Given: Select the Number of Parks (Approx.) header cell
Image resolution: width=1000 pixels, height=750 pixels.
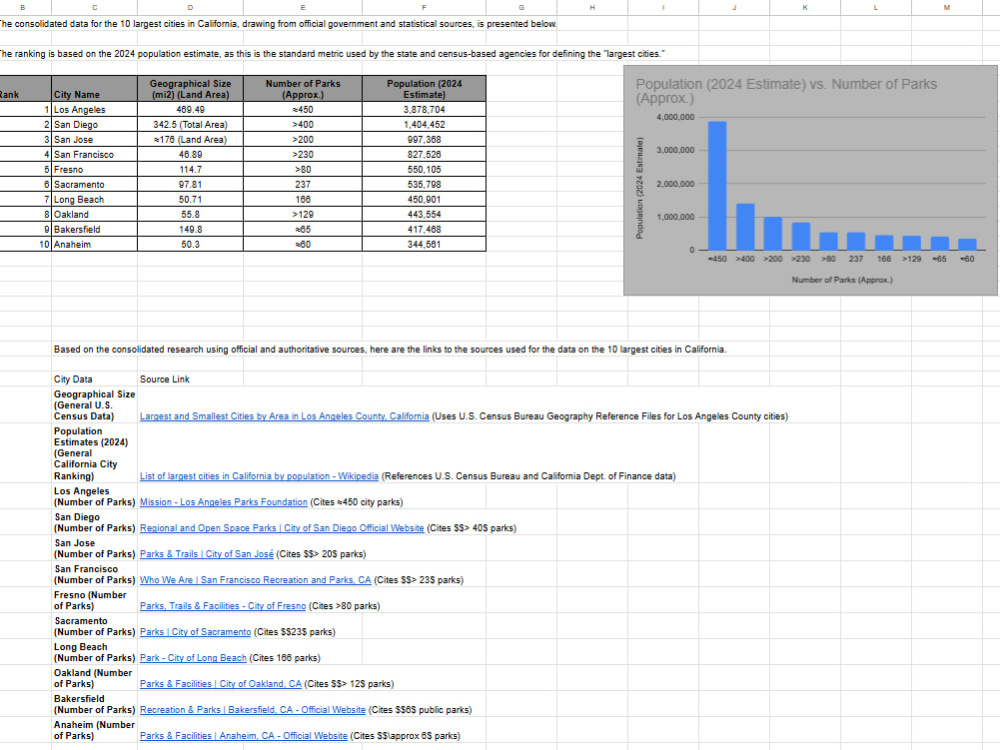Looking at the screenshot, I should 302,89.
